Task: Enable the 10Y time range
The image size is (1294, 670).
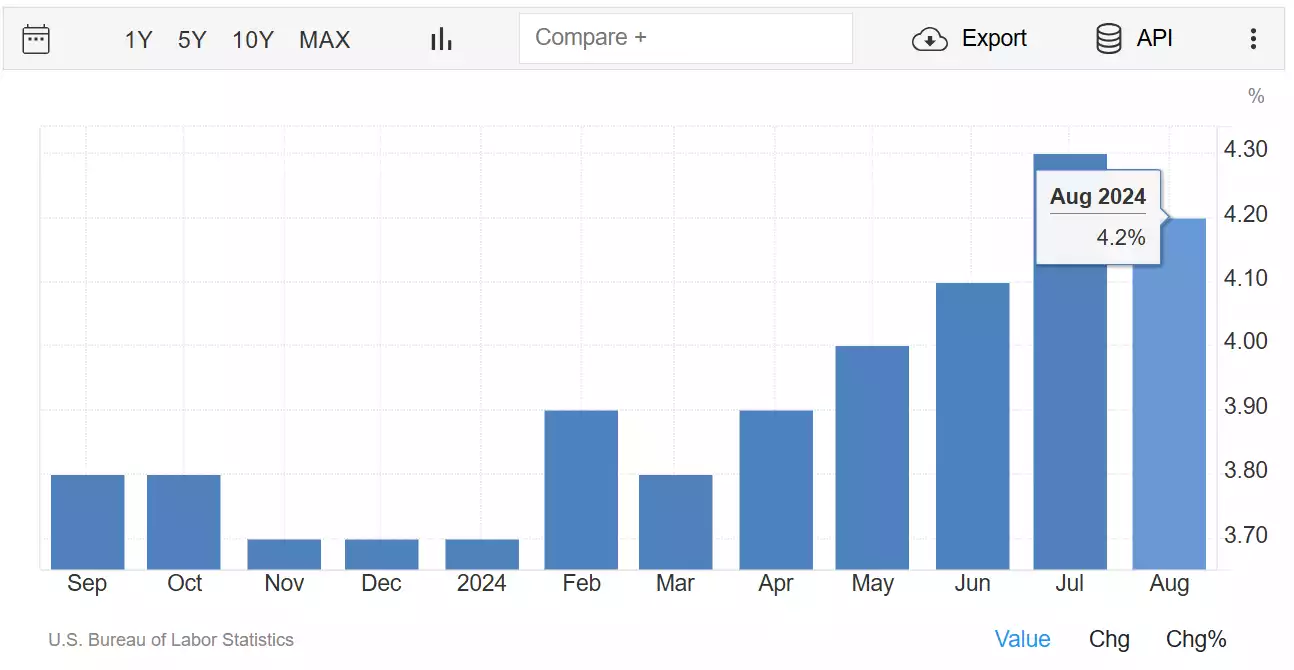Action: tap(252, 40)
